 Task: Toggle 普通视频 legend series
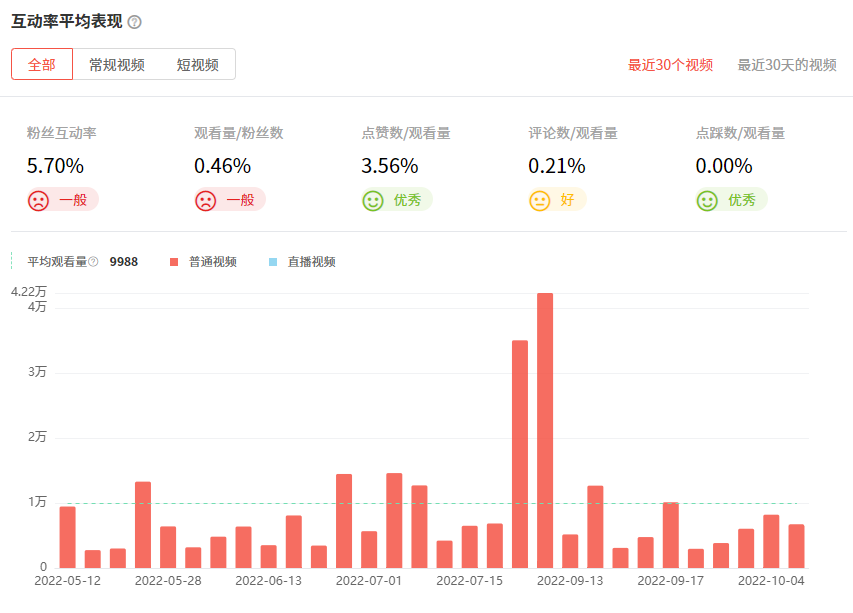(x=212, y=262)
